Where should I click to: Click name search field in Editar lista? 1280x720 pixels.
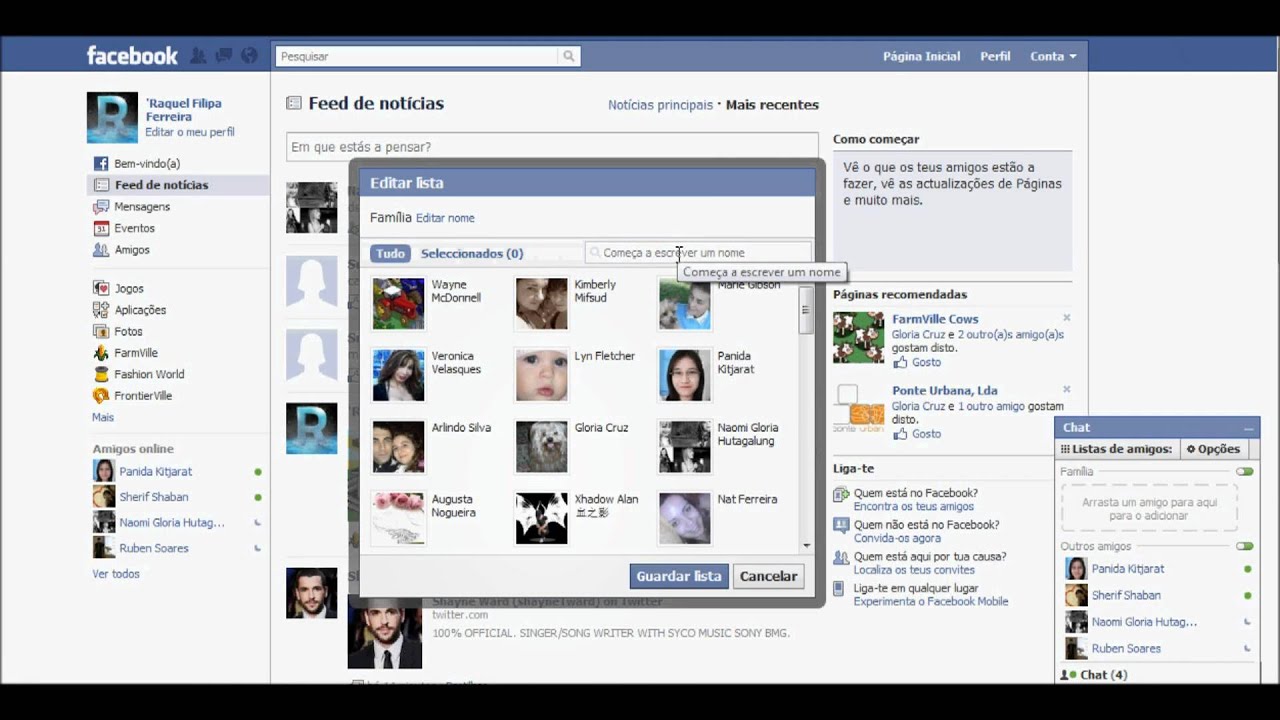pos(698,253)
